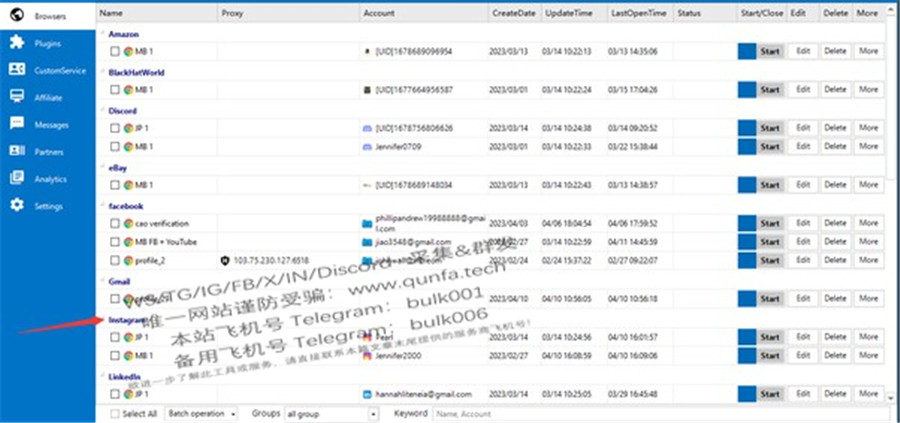
Task: Delete the Discord JP 1 profile
Action: click(x=835, y=128)
